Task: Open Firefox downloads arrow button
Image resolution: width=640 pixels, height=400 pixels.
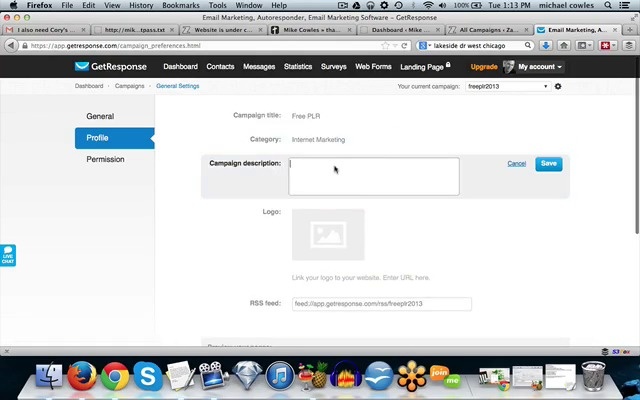Action: pyautogui.click(x=546, y=46)
